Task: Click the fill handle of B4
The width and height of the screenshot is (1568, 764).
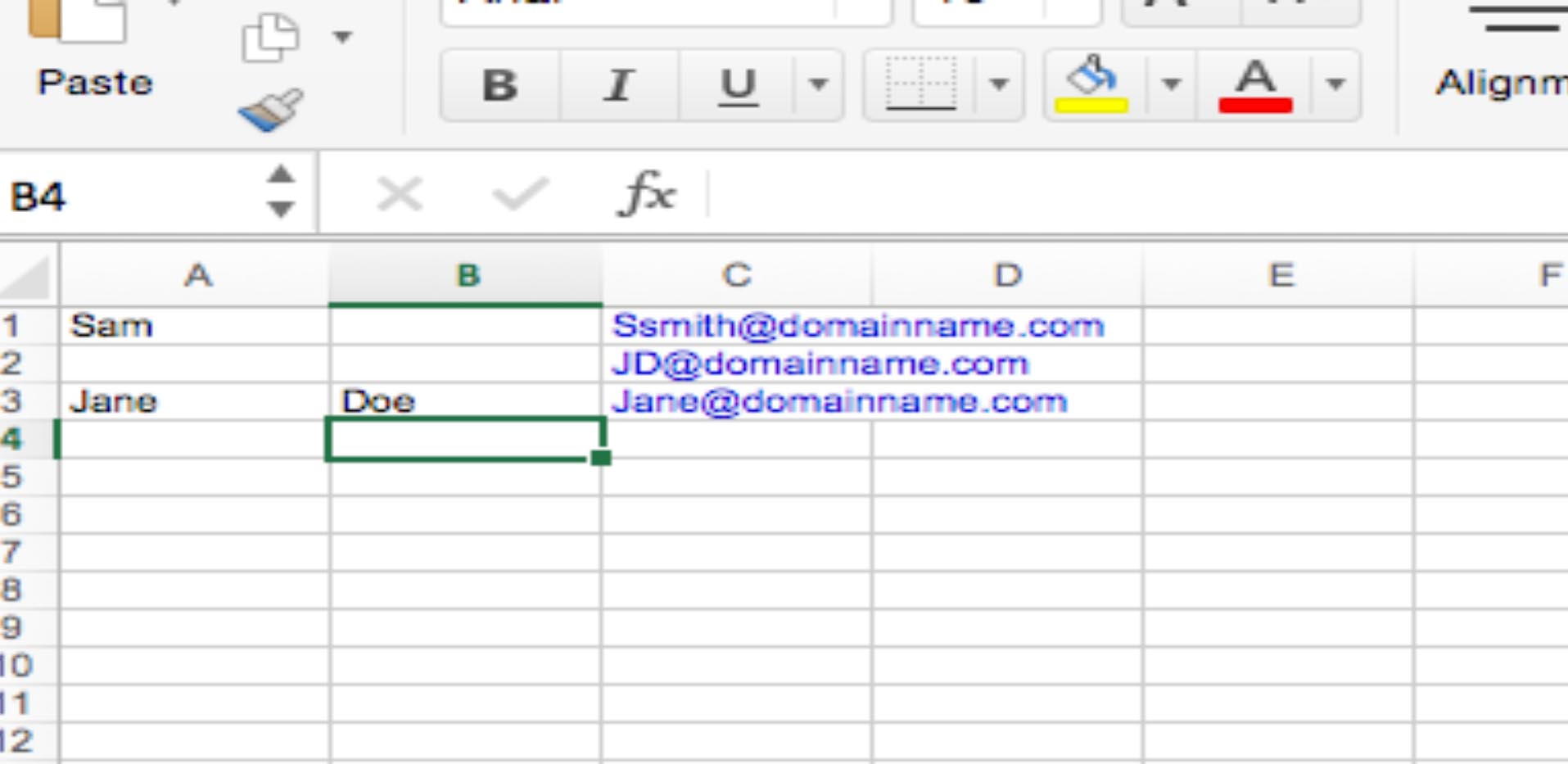Action: [x=600, y=457]
